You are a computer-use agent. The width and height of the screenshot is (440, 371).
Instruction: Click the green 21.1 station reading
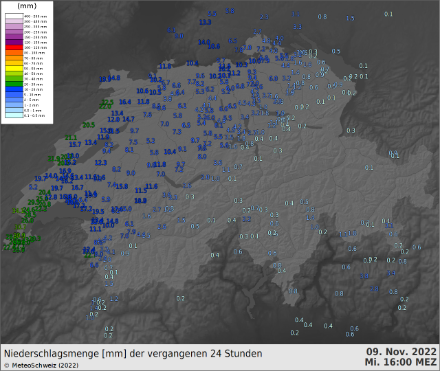[x=71, y=138]
